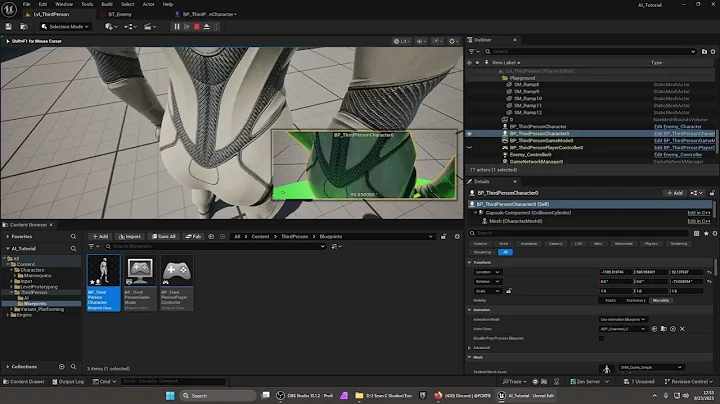The image size is (720, 404).
Task: Open the Blueprints toolbar dropdown
Action: point(130,27)
